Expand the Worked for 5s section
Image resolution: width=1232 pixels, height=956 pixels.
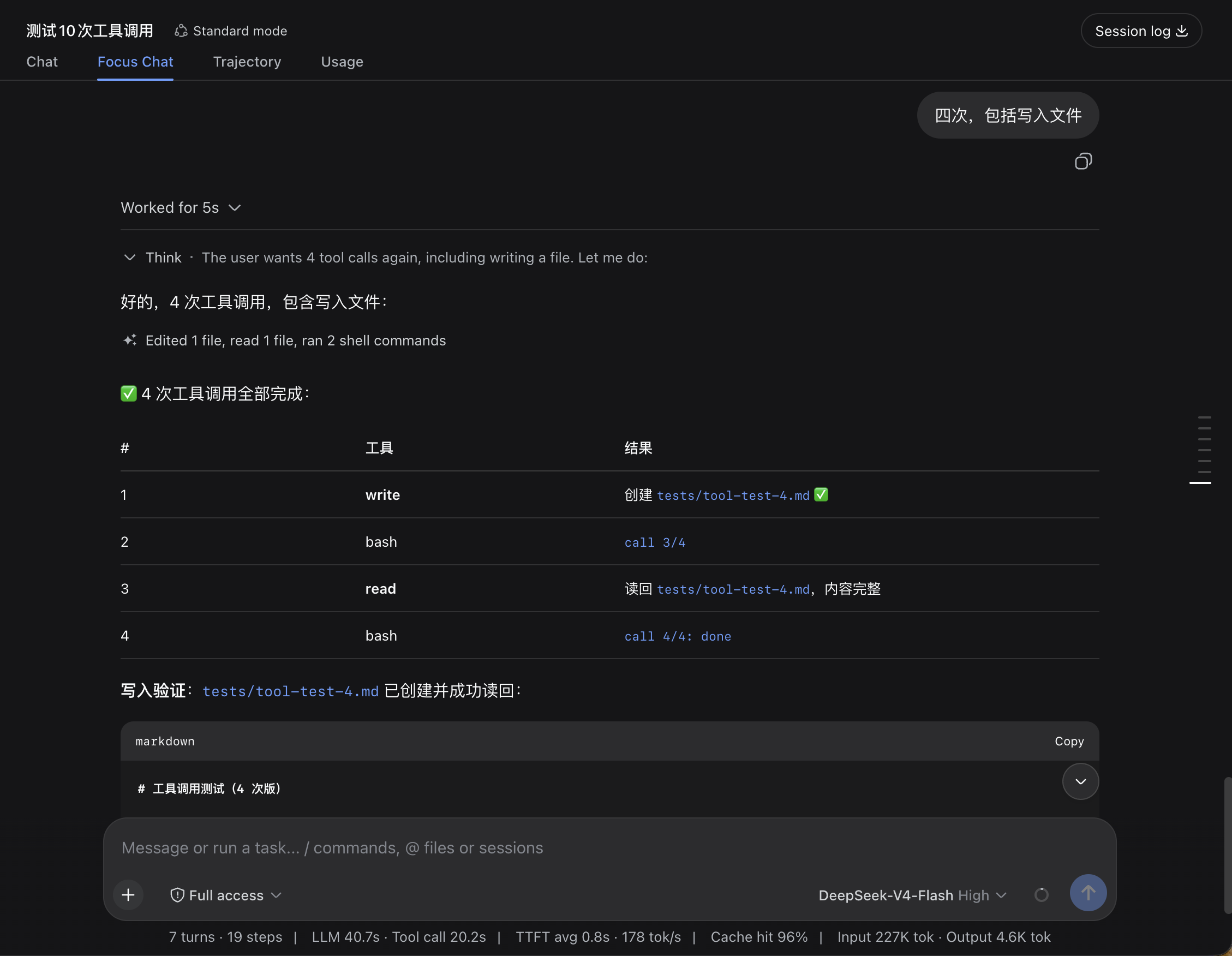(x=181, y=207)
